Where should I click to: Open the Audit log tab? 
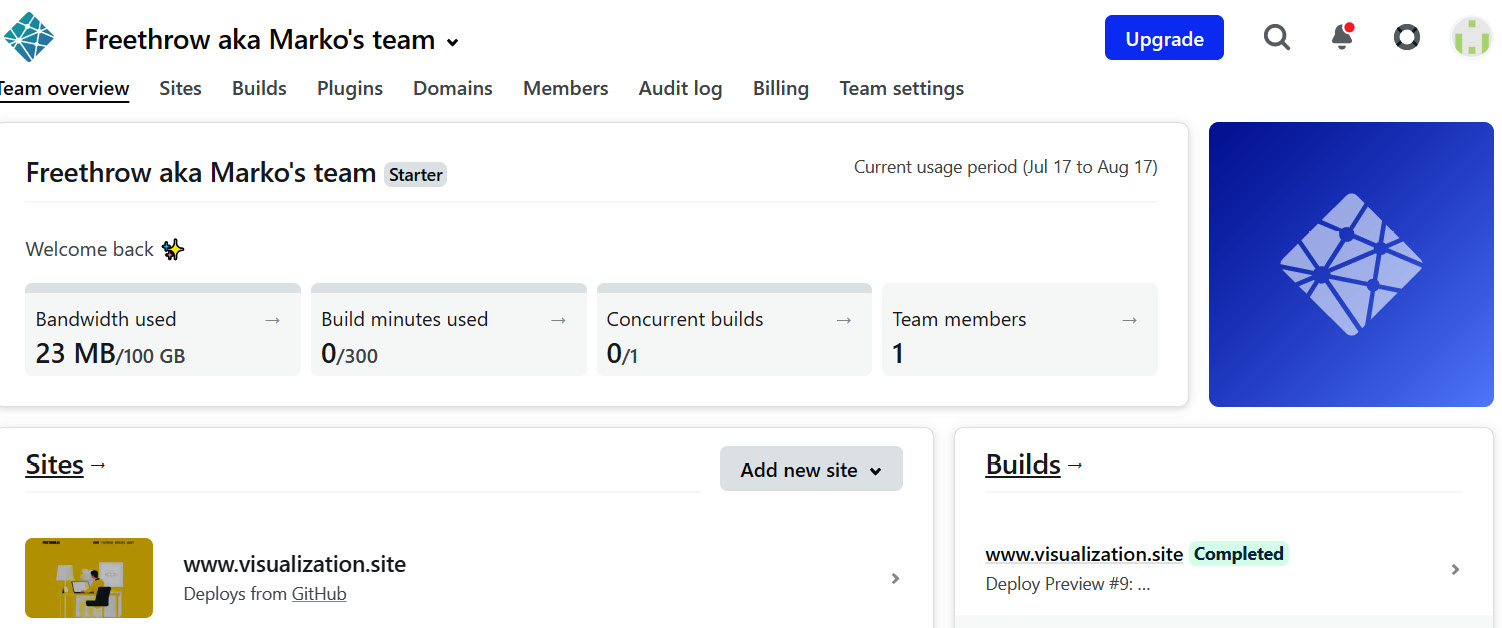(680, 88)
